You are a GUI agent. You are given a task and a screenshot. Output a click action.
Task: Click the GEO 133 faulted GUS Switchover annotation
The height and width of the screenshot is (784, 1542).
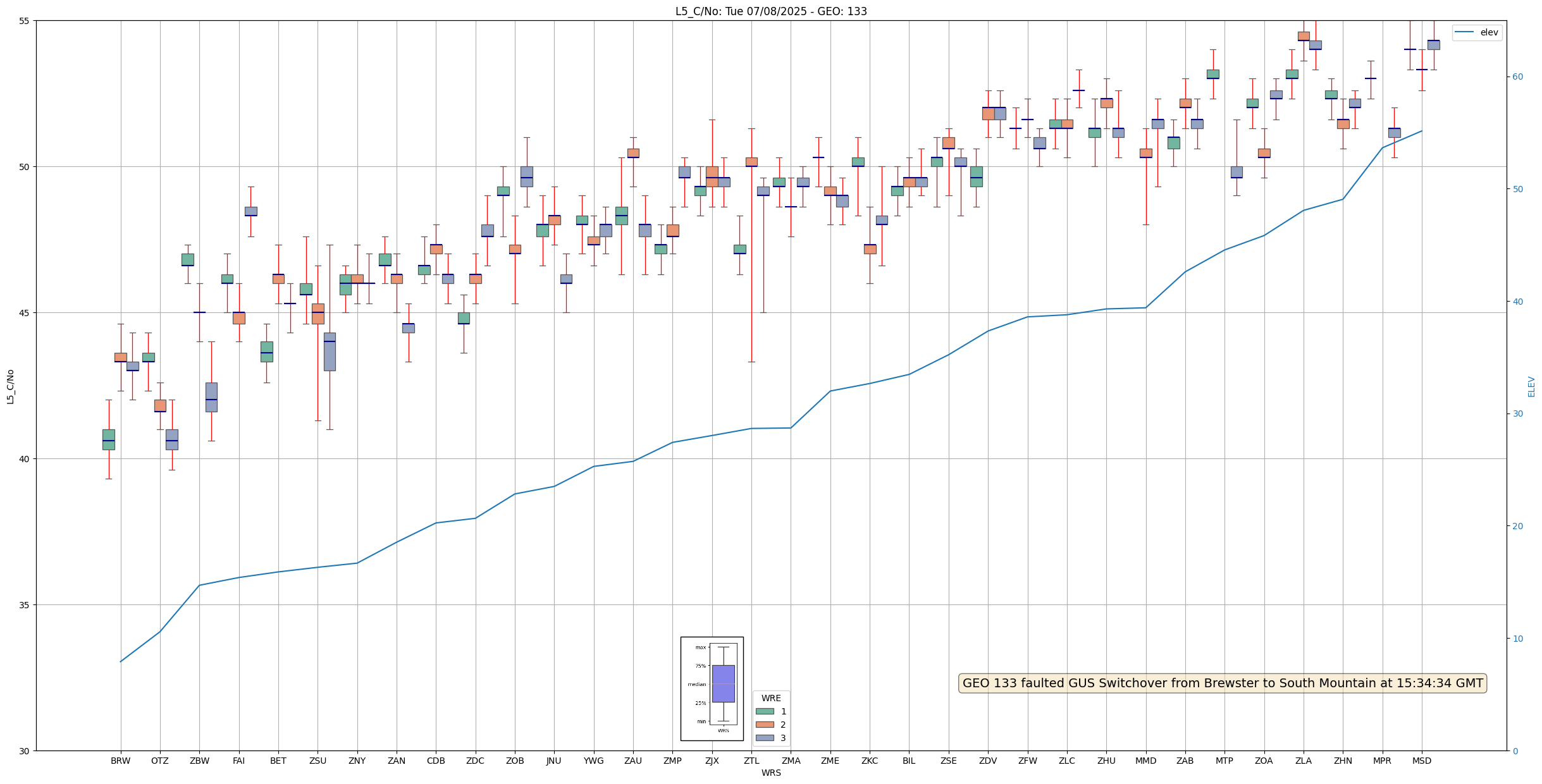click(x=1222, y=683)
